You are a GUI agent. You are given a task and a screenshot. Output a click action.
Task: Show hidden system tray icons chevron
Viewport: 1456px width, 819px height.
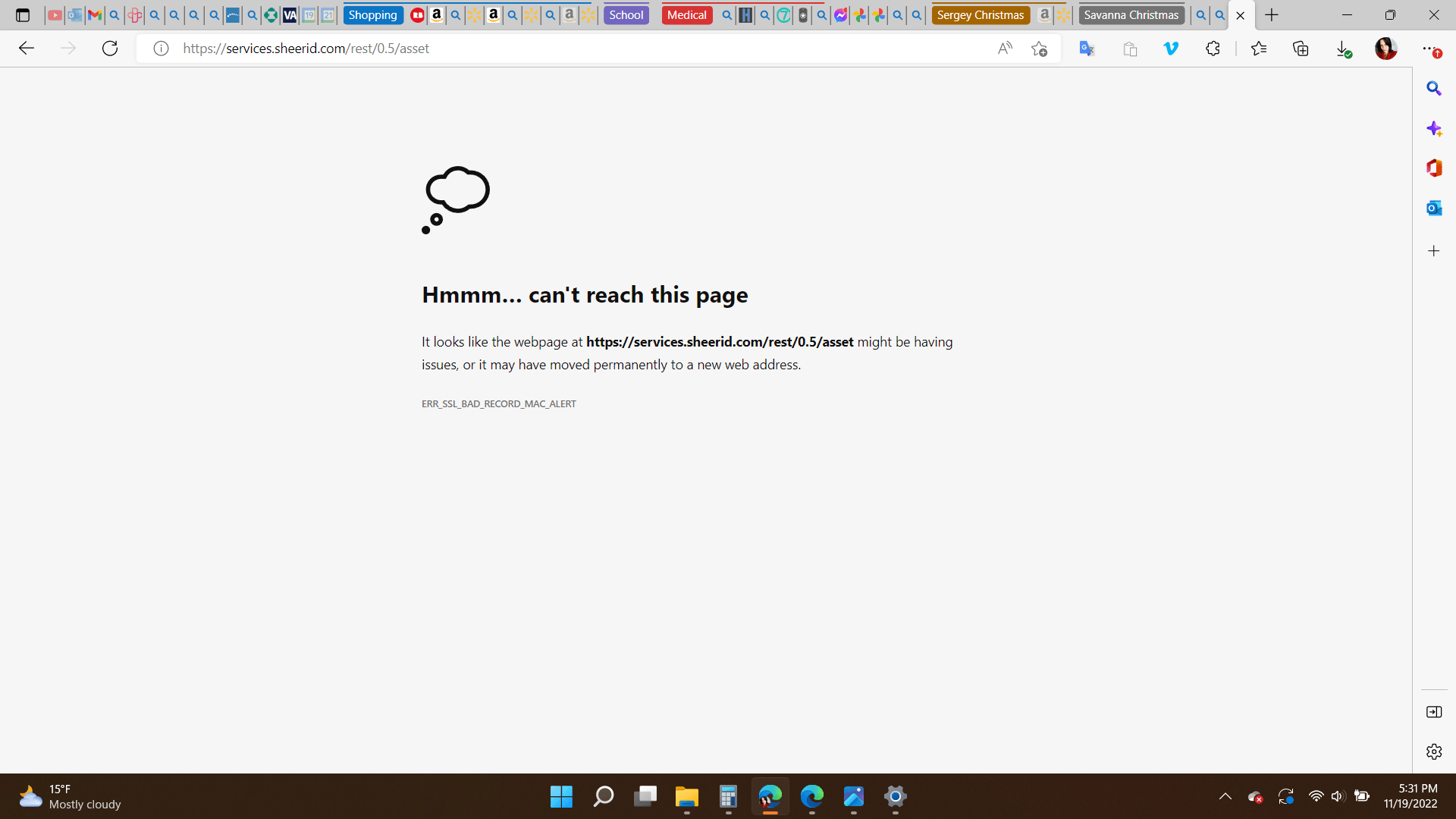click(1225, 796)
